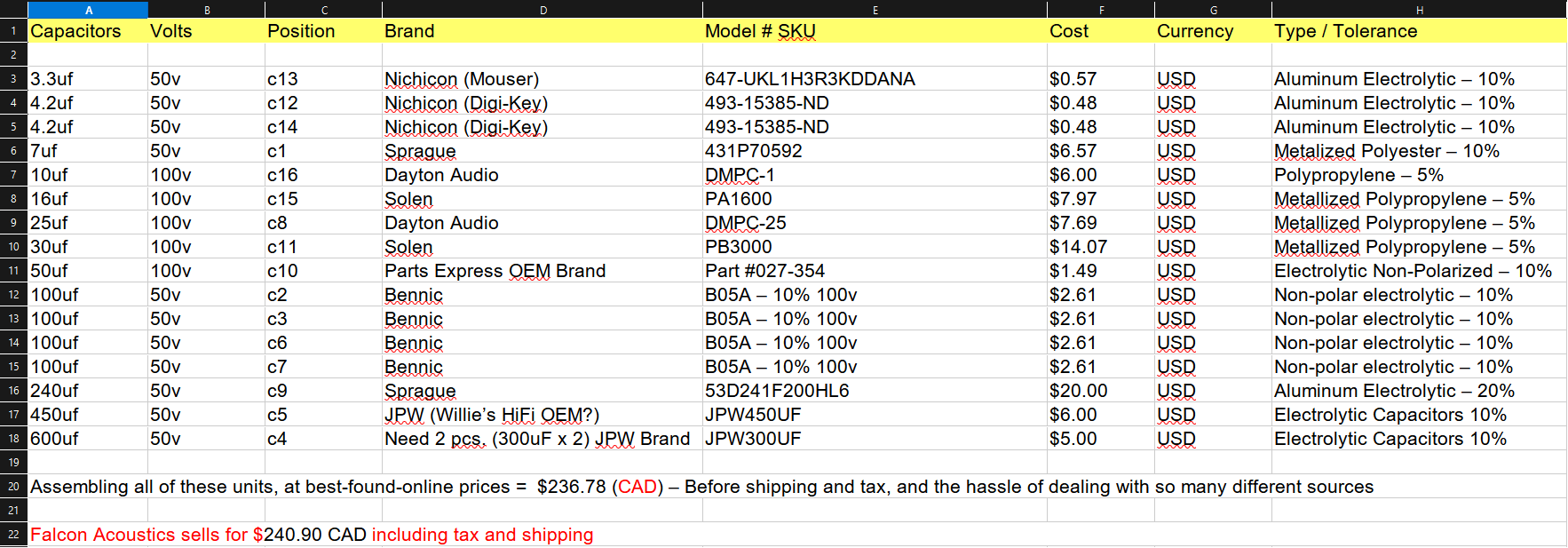Click the DMPC-25 model cell

click(x=875, y=223)
